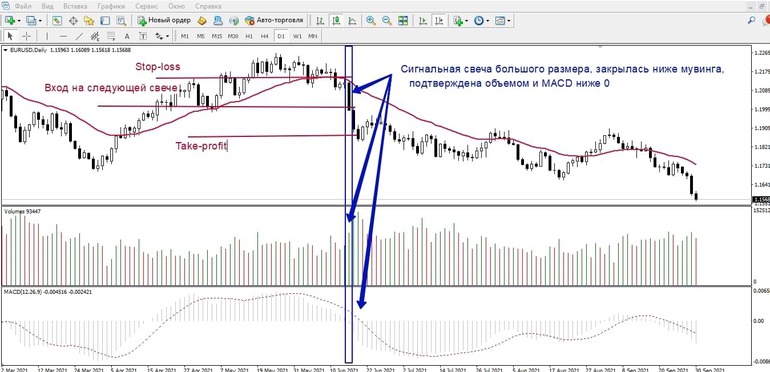Add a text label with the A tool
770x372 pixels.
click(127, 36)
